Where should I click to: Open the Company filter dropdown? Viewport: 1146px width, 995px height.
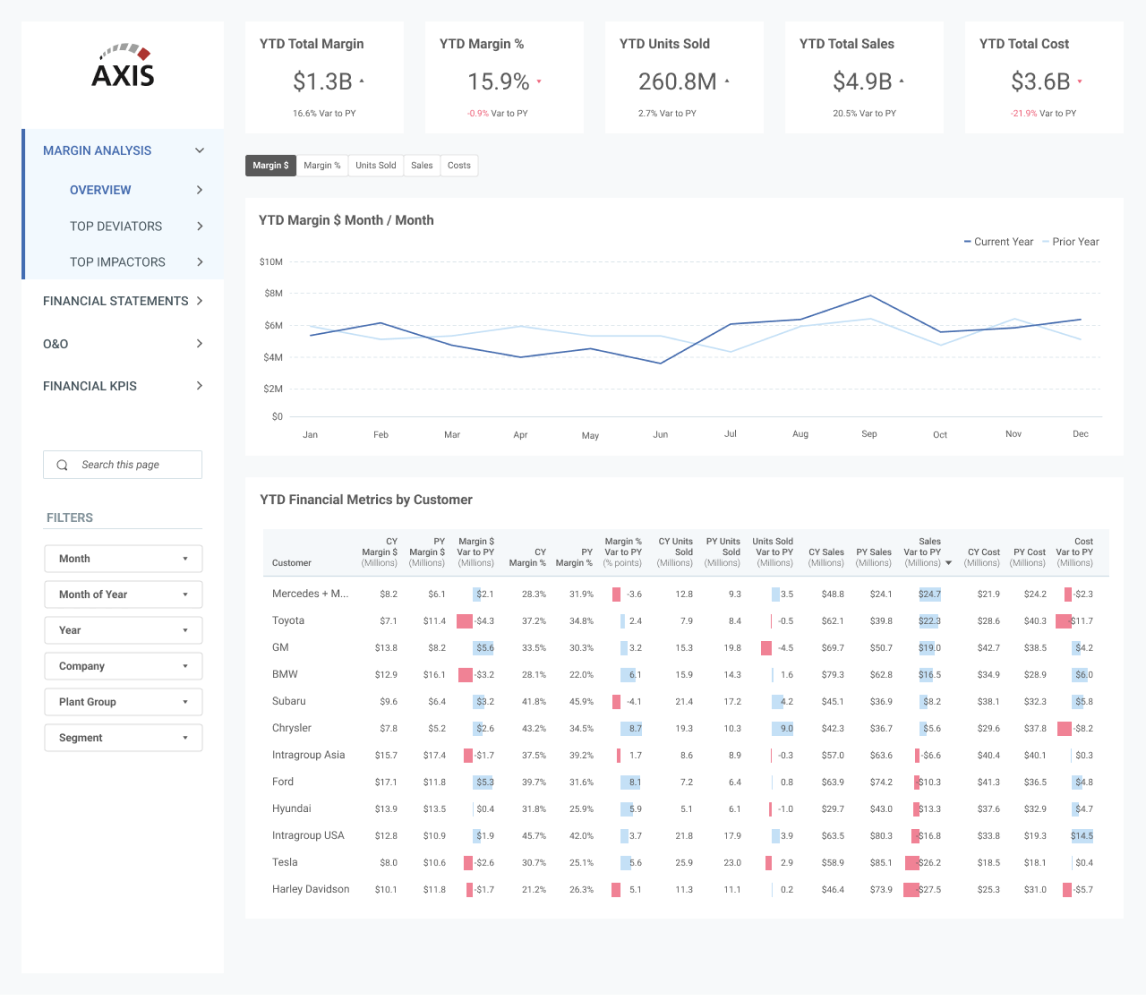pos(123,666)
